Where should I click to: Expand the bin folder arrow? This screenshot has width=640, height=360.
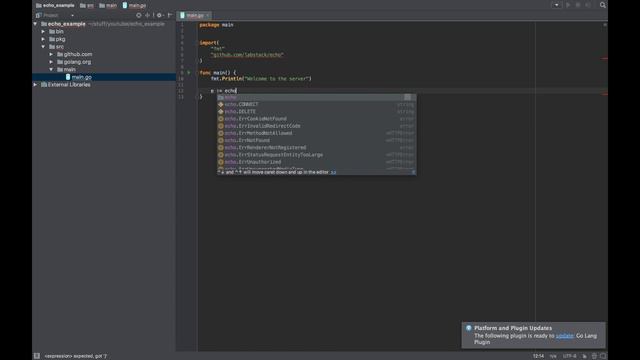pos(43,31)
